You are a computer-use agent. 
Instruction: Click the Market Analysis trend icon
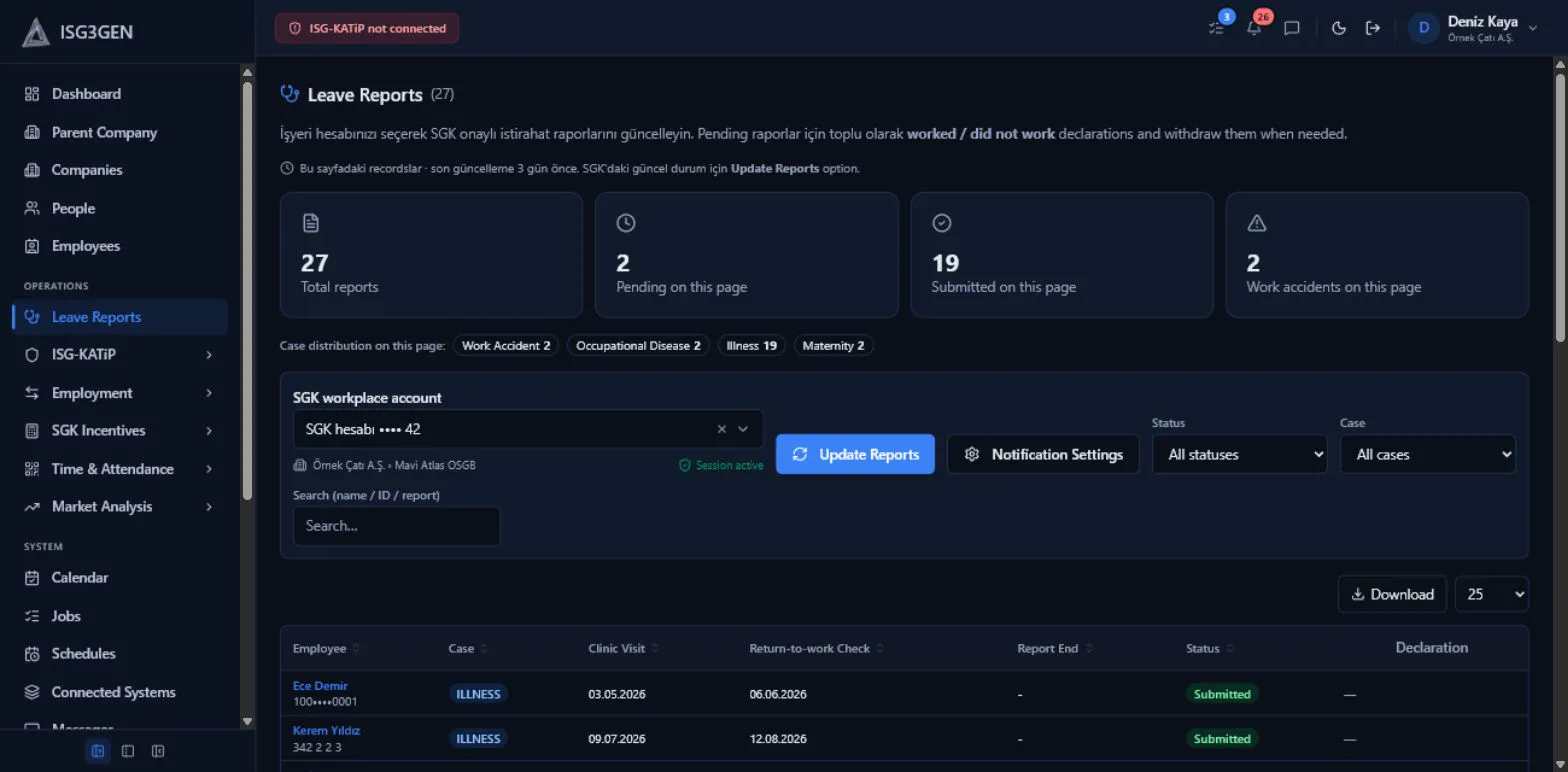point(32,507)
